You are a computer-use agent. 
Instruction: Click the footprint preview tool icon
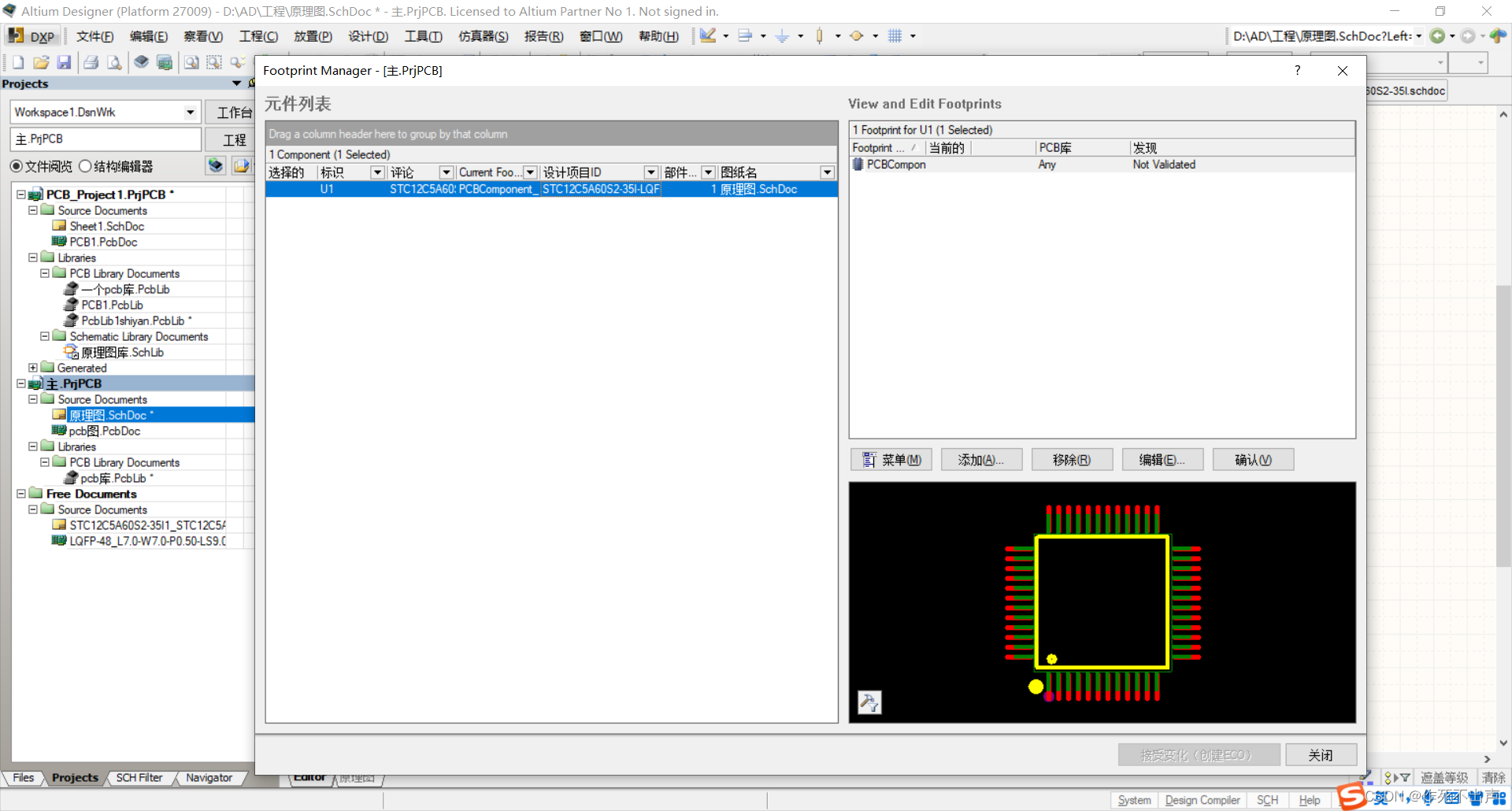(869, 702)
